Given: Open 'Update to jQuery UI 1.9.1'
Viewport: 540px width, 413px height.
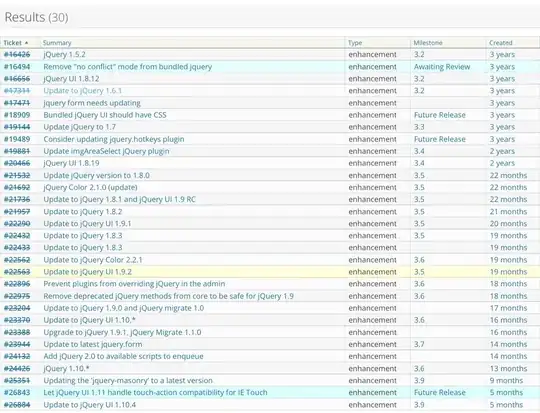Looking at the screenshot, I should (87, 224).
